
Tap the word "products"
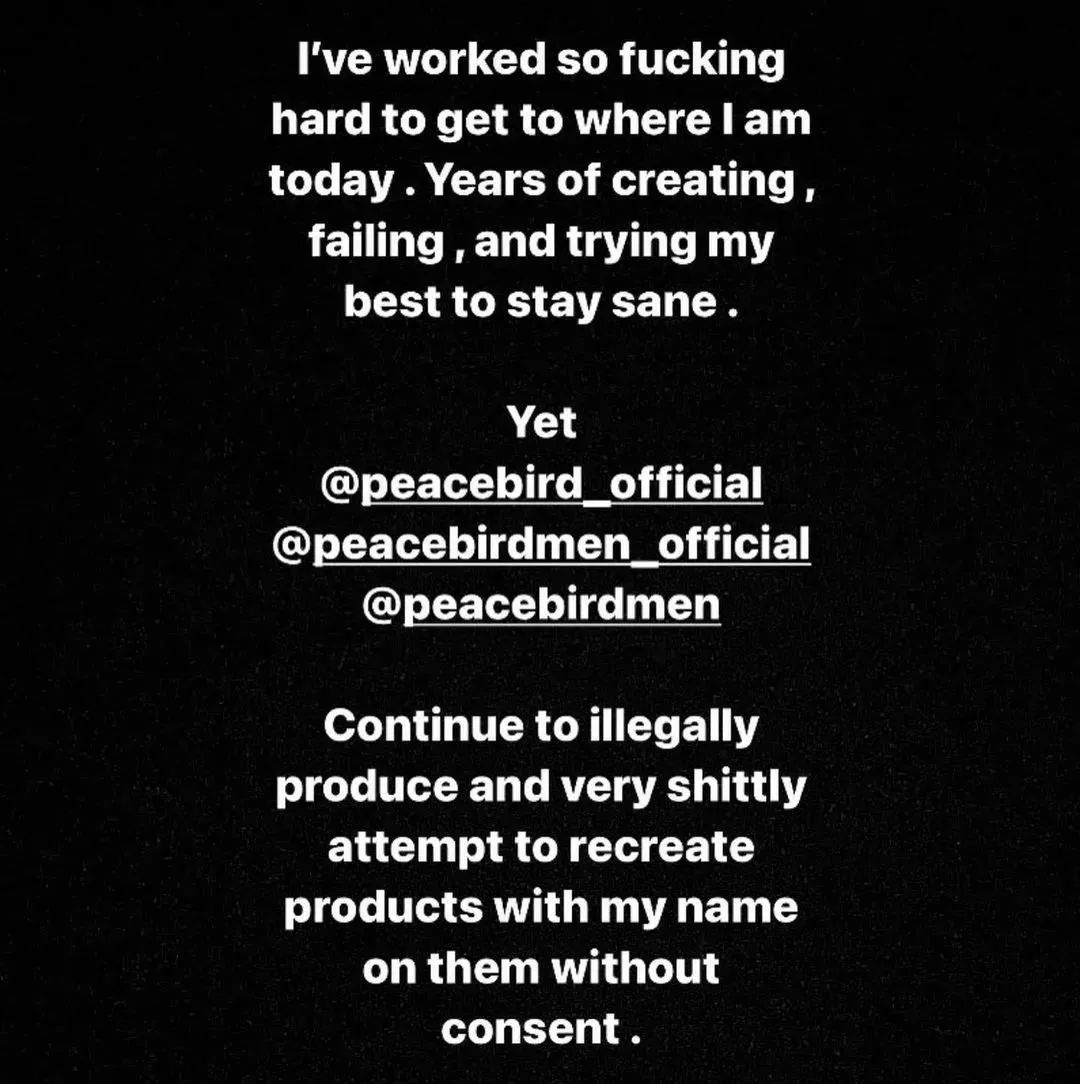click(x=383, y=908)
